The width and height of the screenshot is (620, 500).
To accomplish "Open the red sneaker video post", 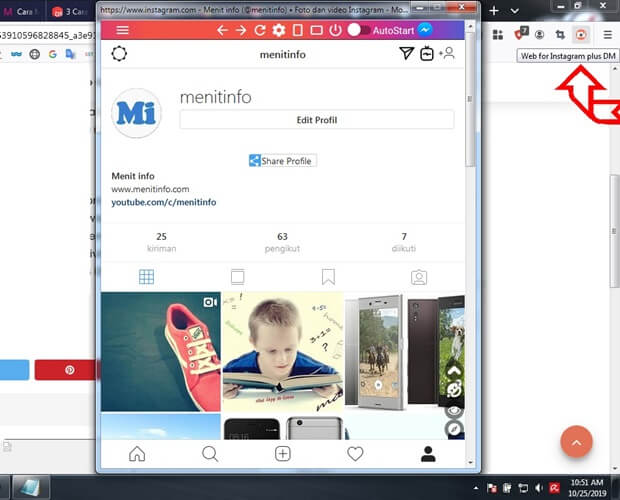I will (x=161, y=351).
